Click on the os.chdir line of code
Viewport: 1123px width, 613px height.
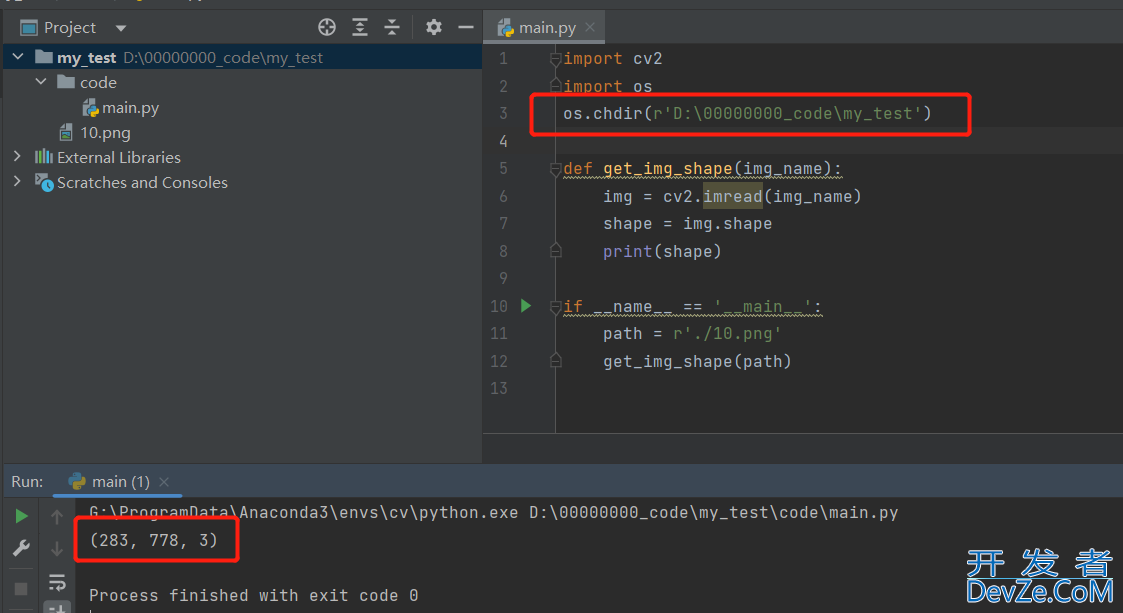click(x=747, y=113)
